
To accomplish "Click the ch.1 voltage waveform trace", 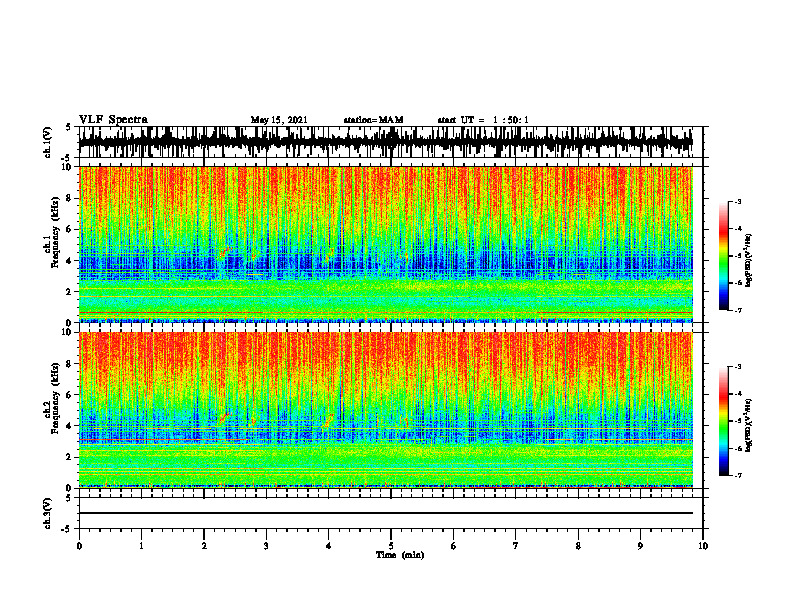I will (x=385, y=142).
